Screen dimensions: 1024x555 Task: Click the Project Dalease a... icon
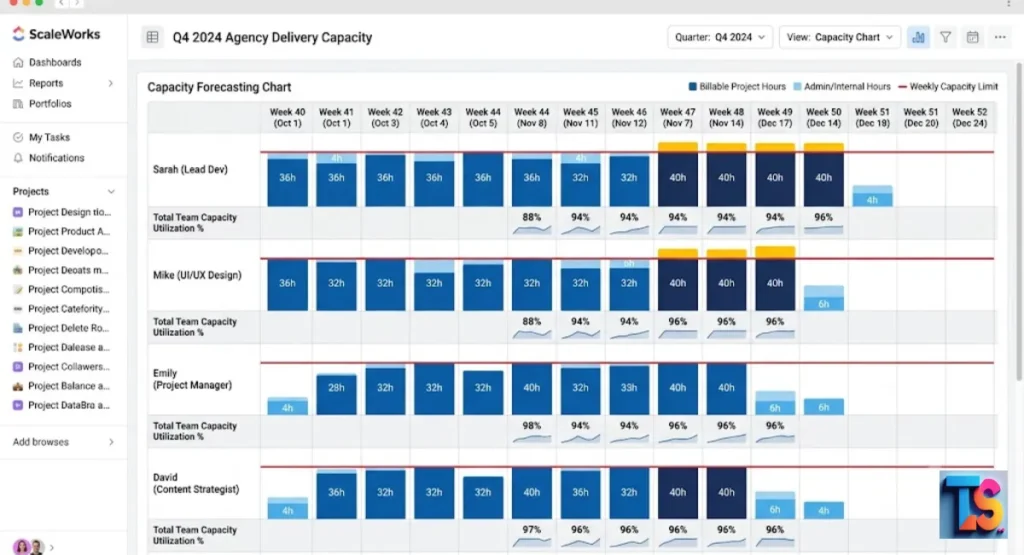click(18, 347)
